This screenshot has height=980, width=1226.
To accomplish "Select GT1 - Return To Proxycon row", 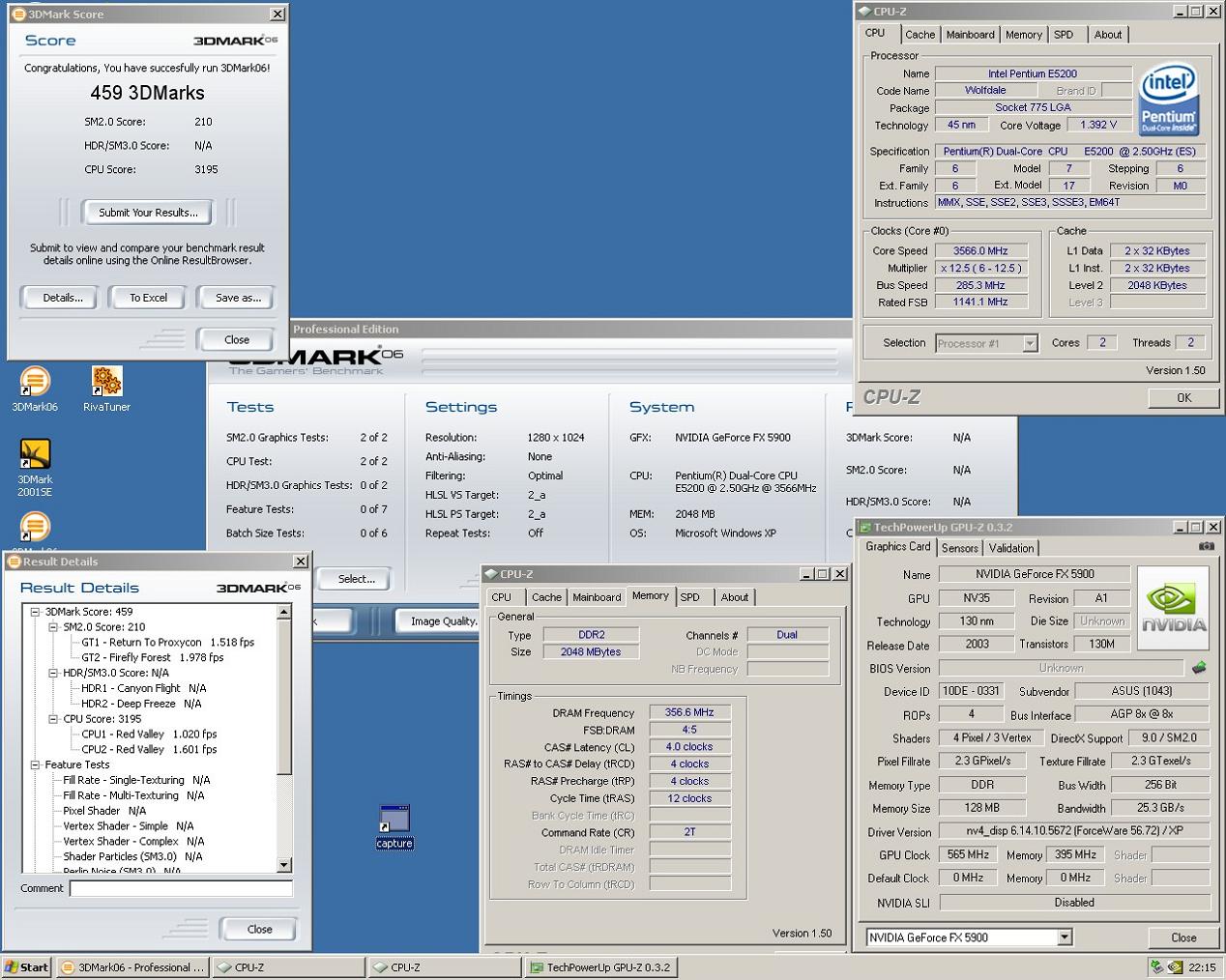I will 167,643.
